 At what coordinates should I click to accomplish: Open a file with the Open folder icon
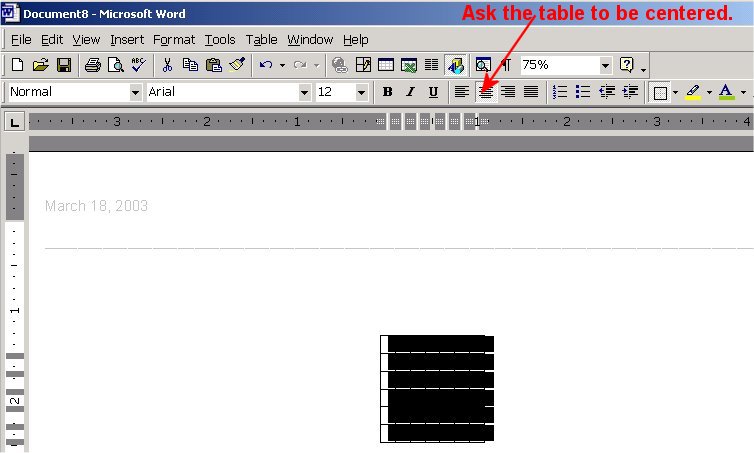[41, 65]
